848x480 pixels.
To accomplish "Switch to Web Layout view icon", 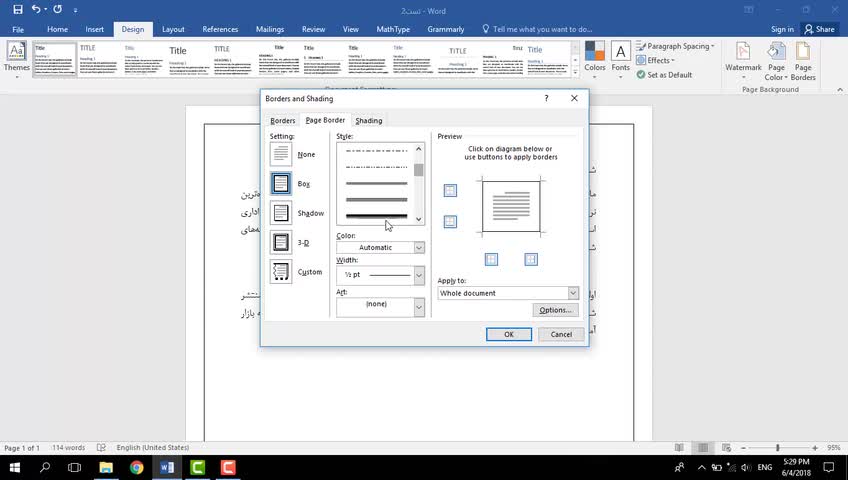I will pyautogui.click(x=726, y=448).
